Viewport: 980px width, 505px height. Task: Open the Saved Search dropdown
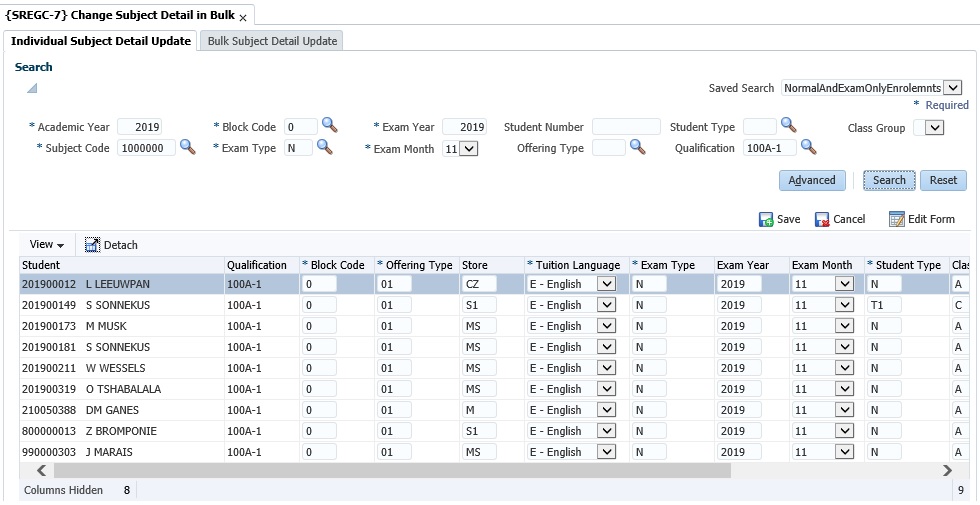click(952, 88)
